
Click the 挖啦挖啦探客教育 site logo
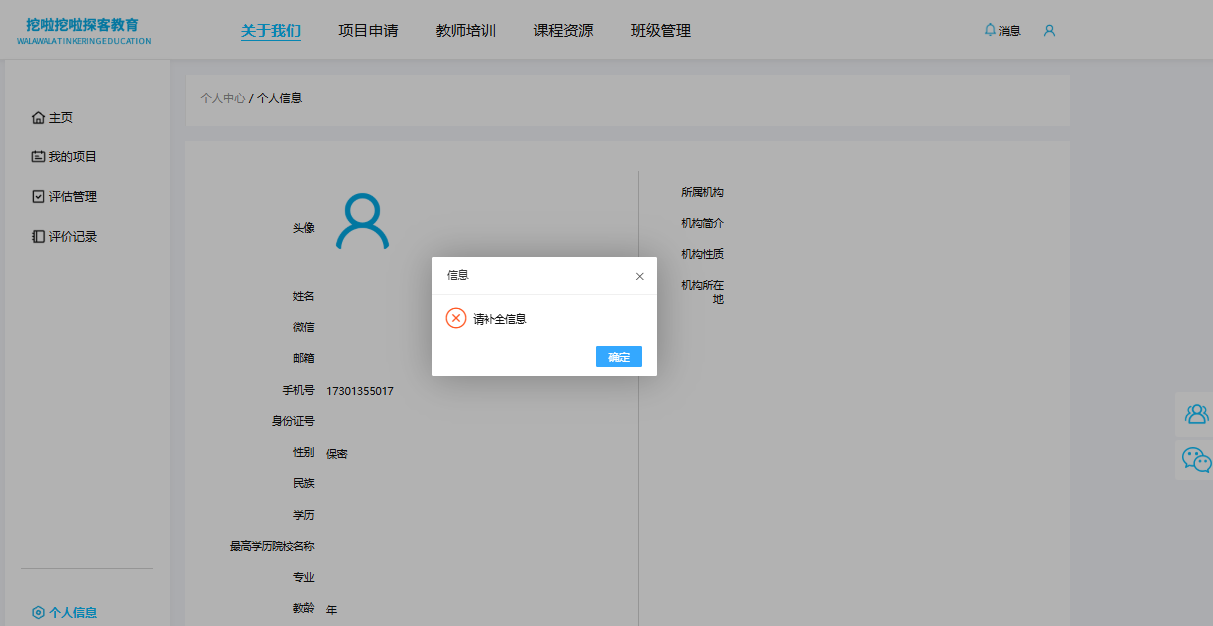[x=84, y=31]
